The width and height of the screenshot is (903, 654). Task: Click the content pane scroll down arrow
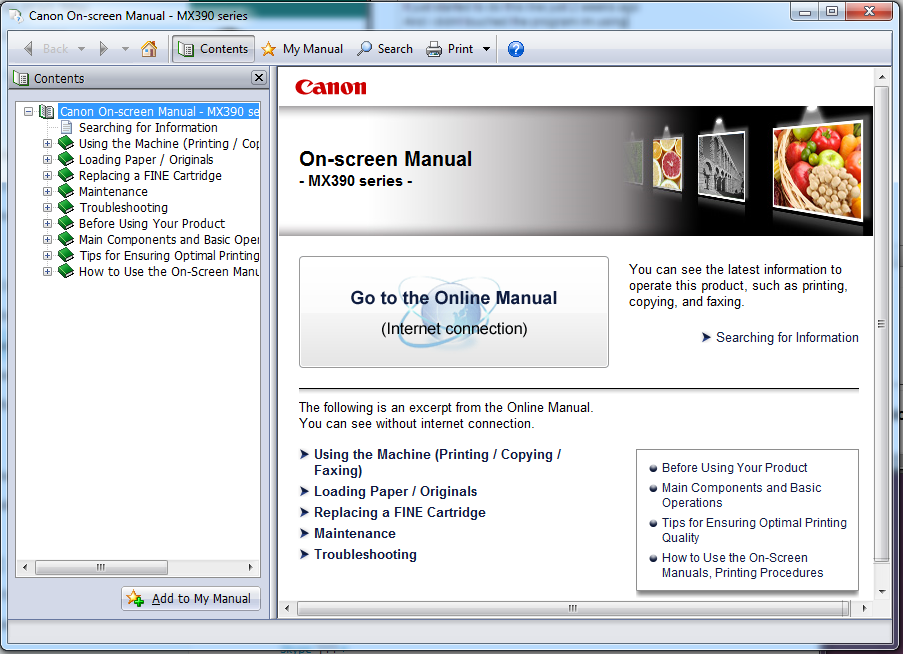point(882,591)
